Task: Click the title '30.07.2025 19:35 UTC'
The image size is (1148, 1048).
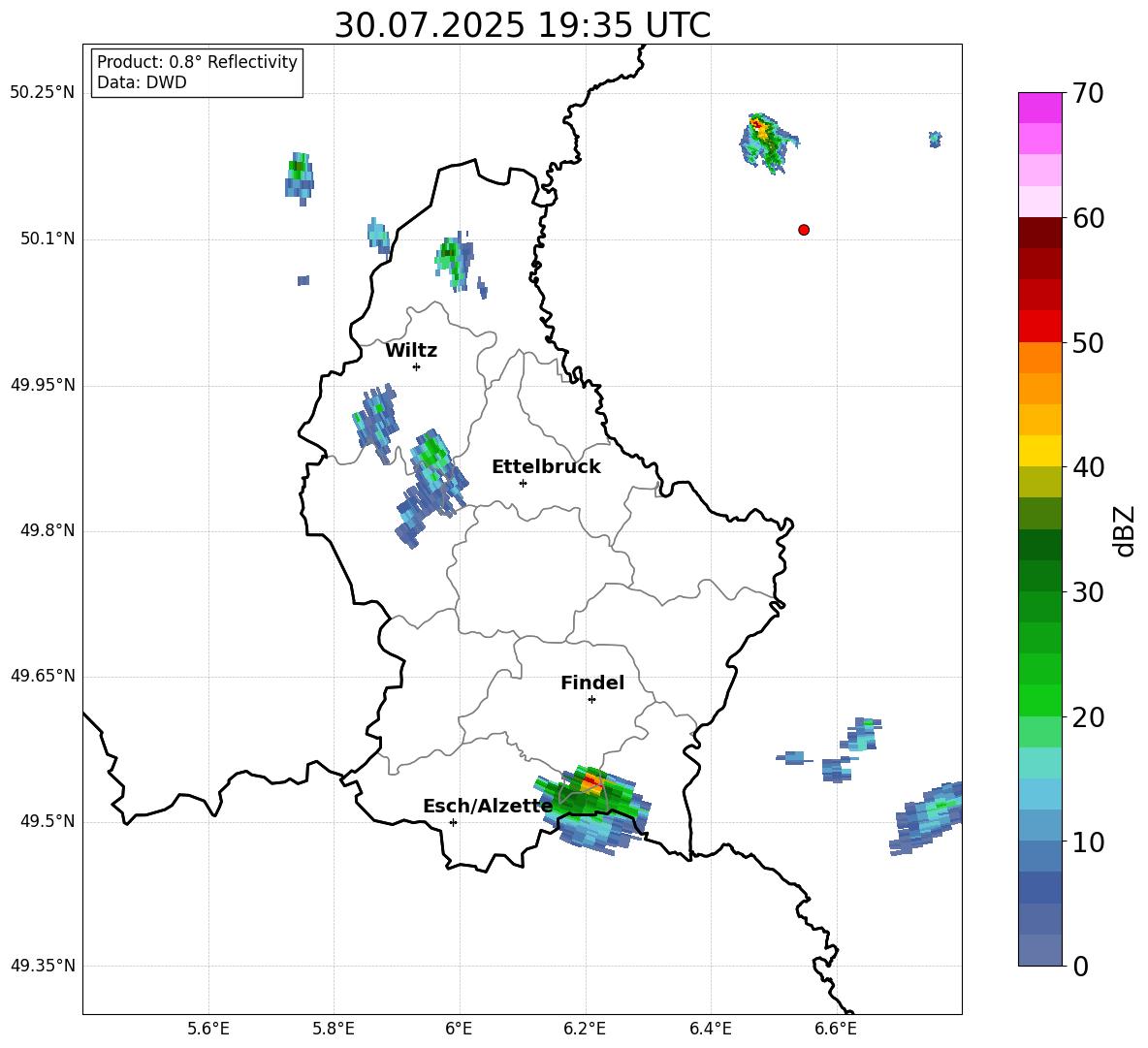Action: pos(522,25)
